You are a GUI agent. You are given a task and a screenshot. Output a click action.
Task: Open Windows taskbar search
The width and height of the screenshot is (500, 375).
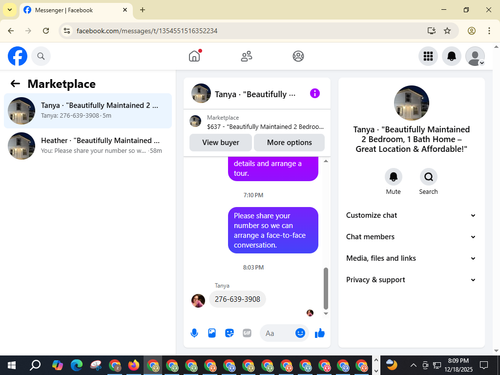35,365
